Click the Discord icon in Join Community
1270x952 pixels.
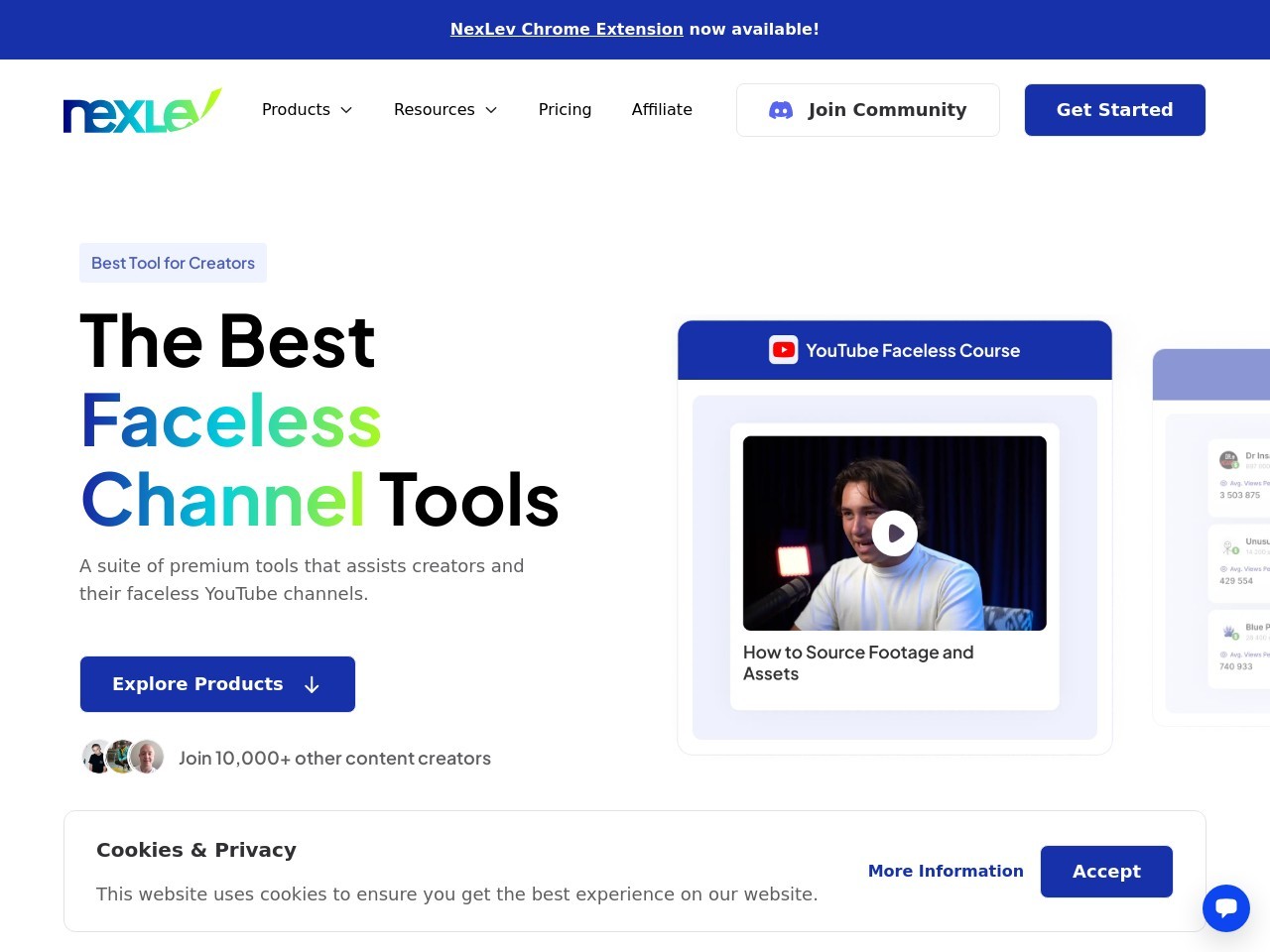click(x=781, y=110)
